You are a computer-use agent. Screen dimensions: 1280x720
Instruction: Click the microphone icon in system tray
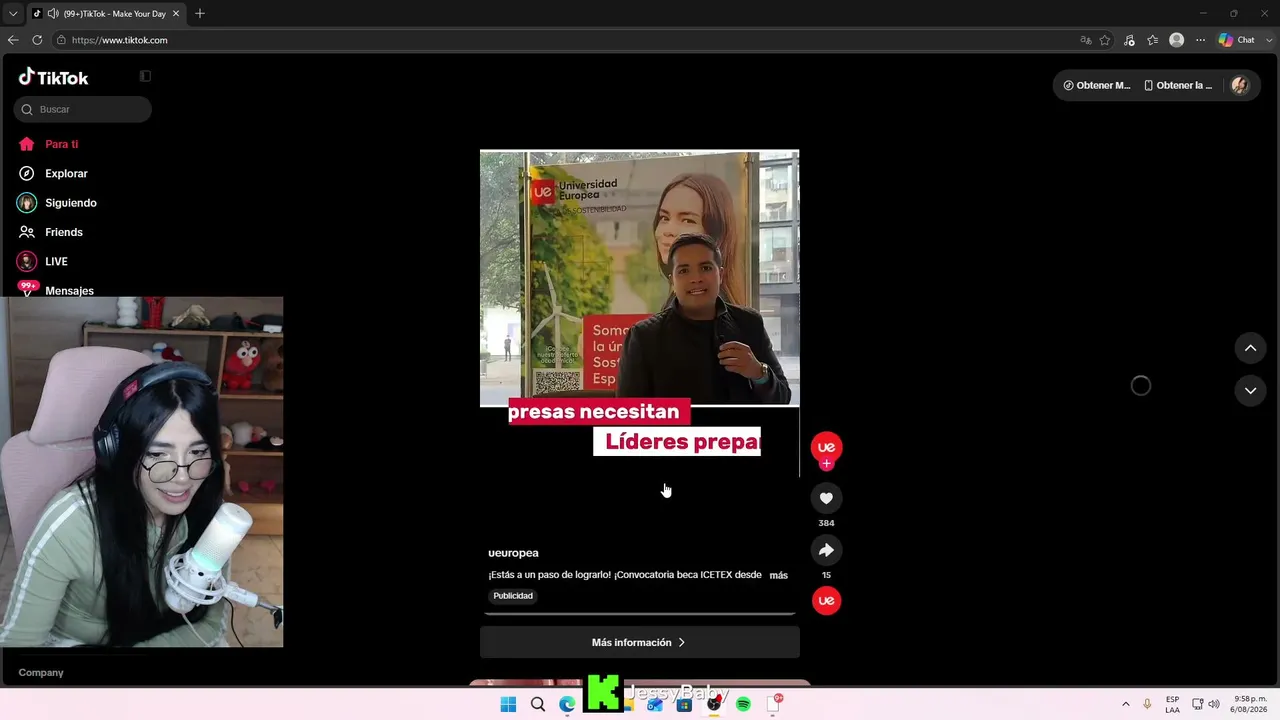1147,704
